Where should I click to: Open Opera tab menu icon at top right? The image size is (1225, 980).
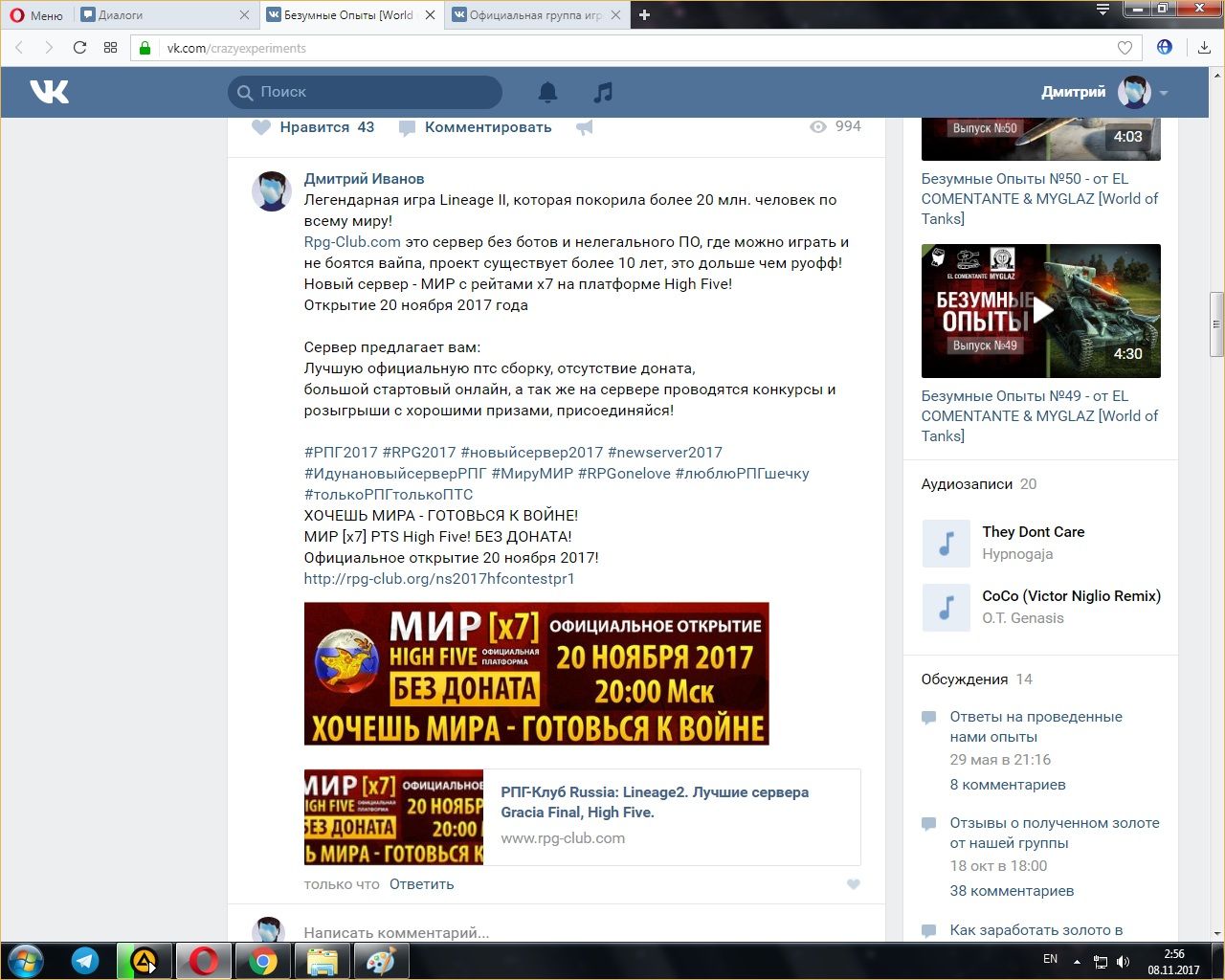(1102, 10)
